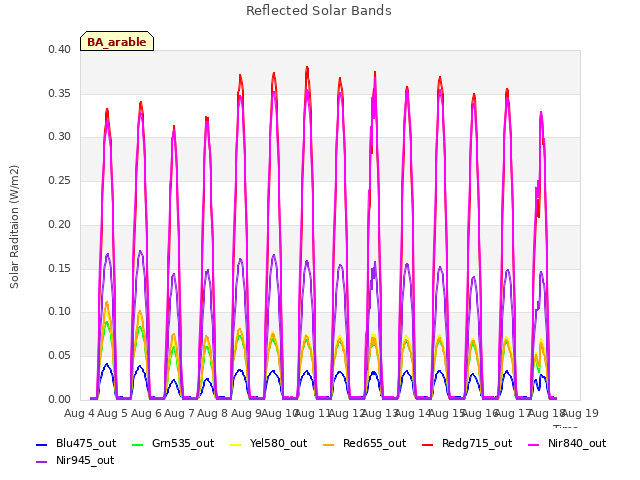Click the Red655_out legend orange swatch
The width and height of the screenshot is (640, 480).
click(x=329, y=444)
